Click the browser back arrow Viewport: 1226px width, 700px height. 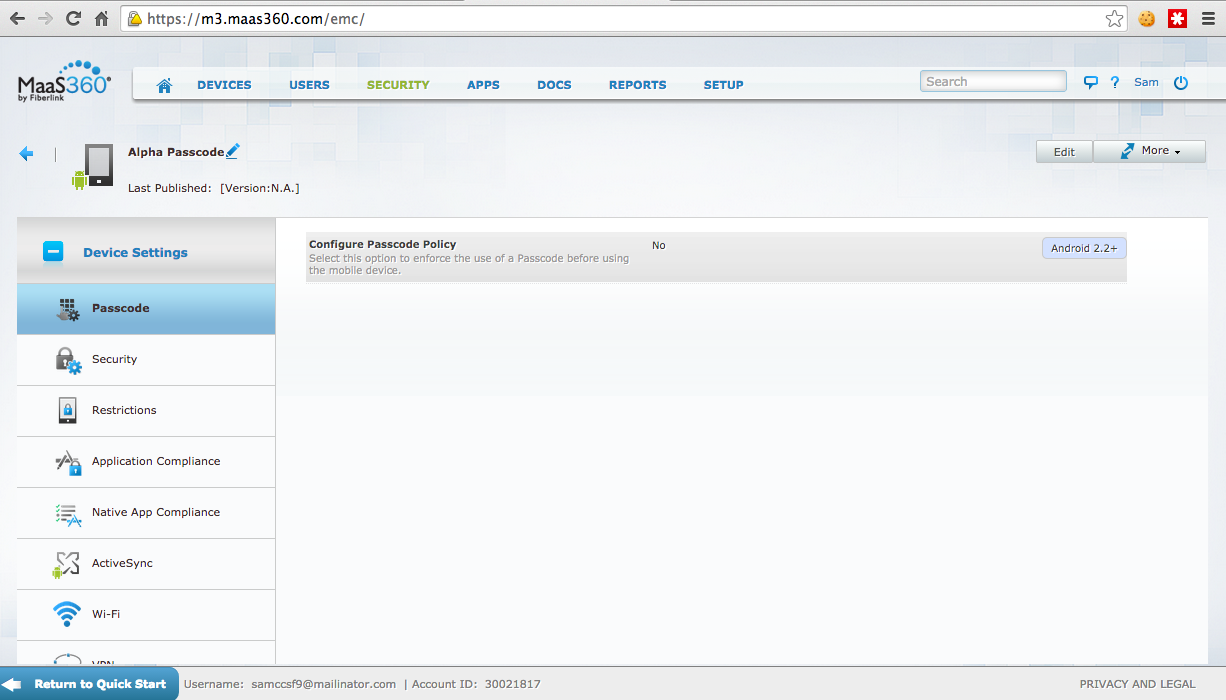click(17, 18)
